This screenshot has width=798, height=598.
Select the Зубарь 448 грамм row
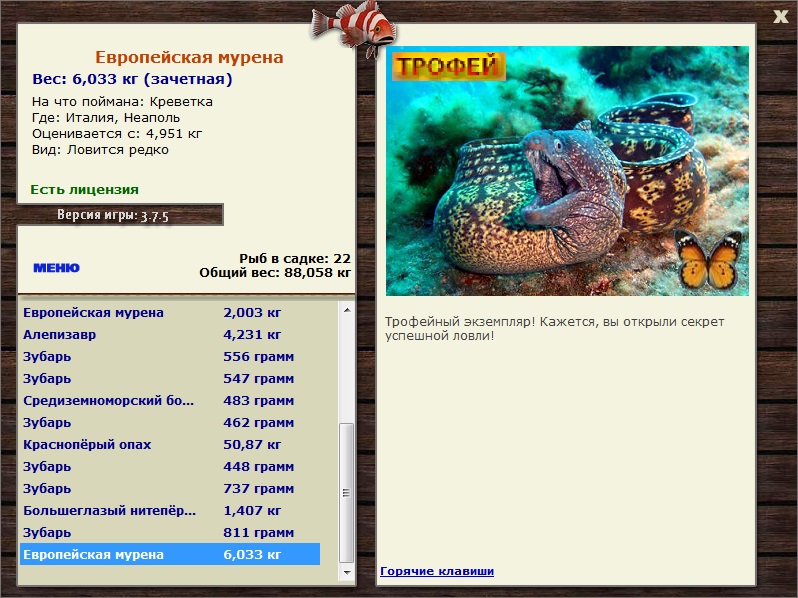coord(170,466)
